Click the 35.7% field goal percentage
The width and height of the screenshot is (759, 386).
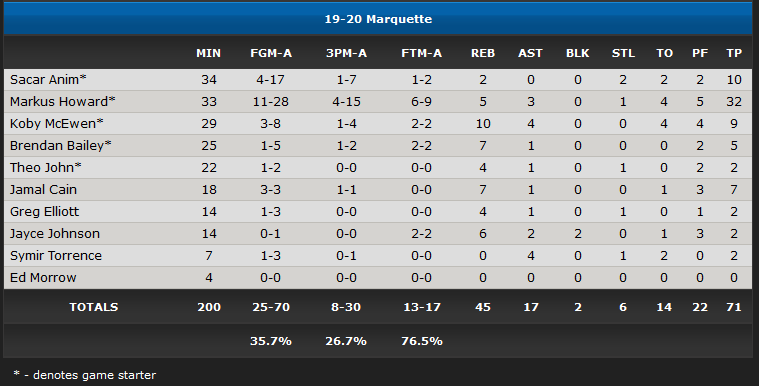[x=271, y=341]
